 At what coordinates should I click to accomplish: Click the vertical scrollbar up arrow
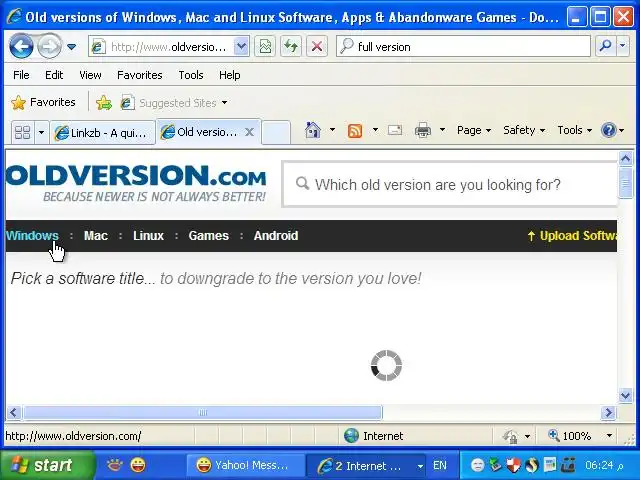point(625,158)
